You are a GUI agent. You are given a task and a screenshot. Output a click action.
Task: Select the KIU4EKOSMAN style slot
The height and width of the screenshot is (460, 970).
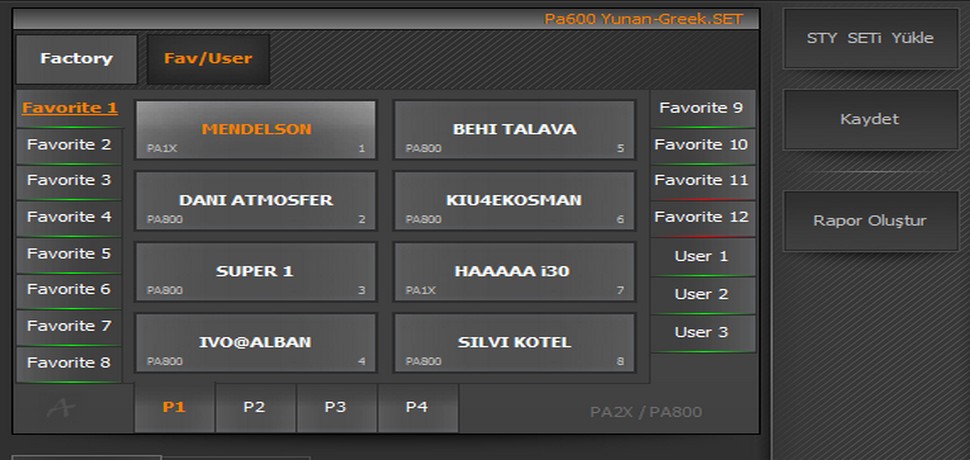(515, 201)
